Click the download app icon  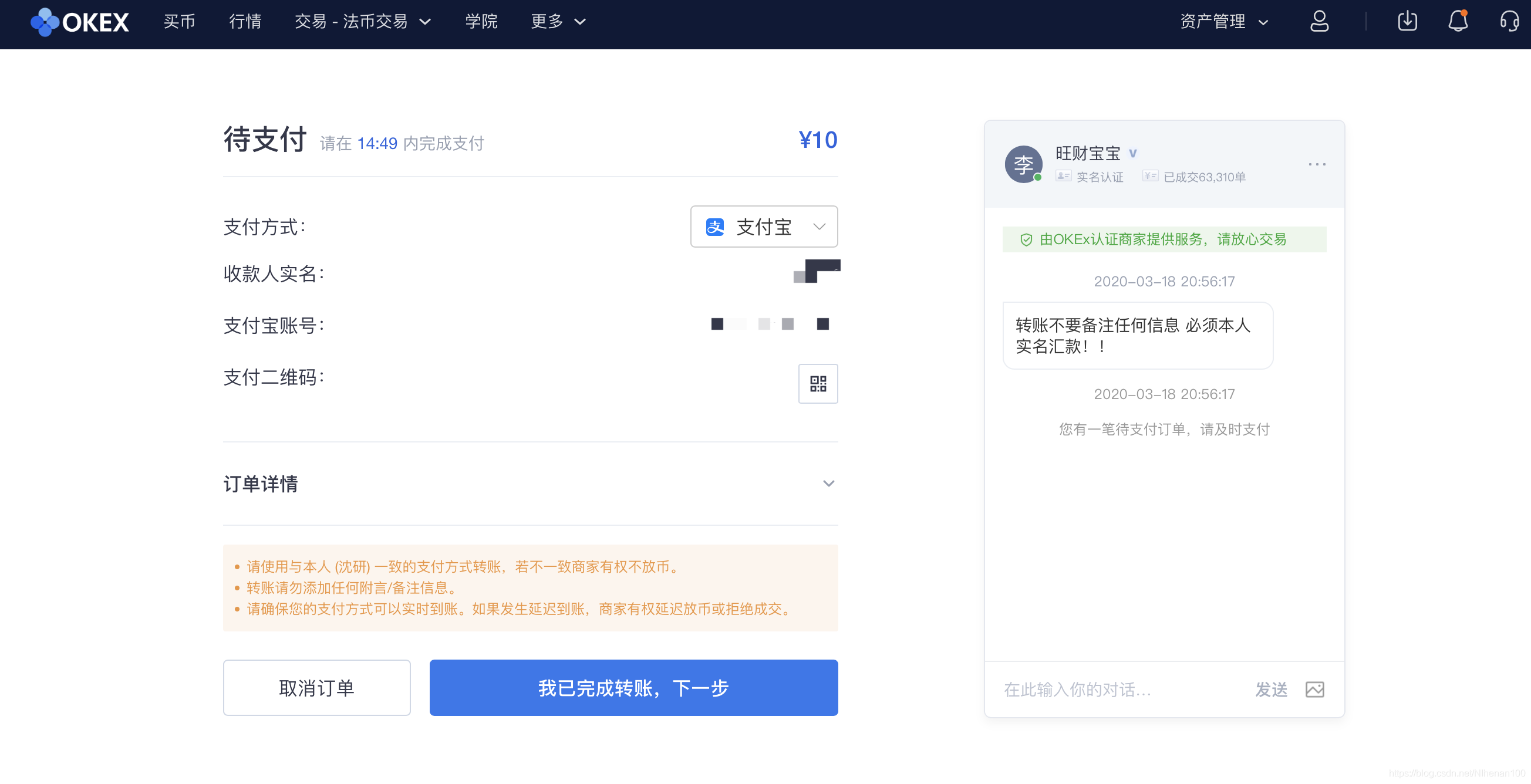1407,21
